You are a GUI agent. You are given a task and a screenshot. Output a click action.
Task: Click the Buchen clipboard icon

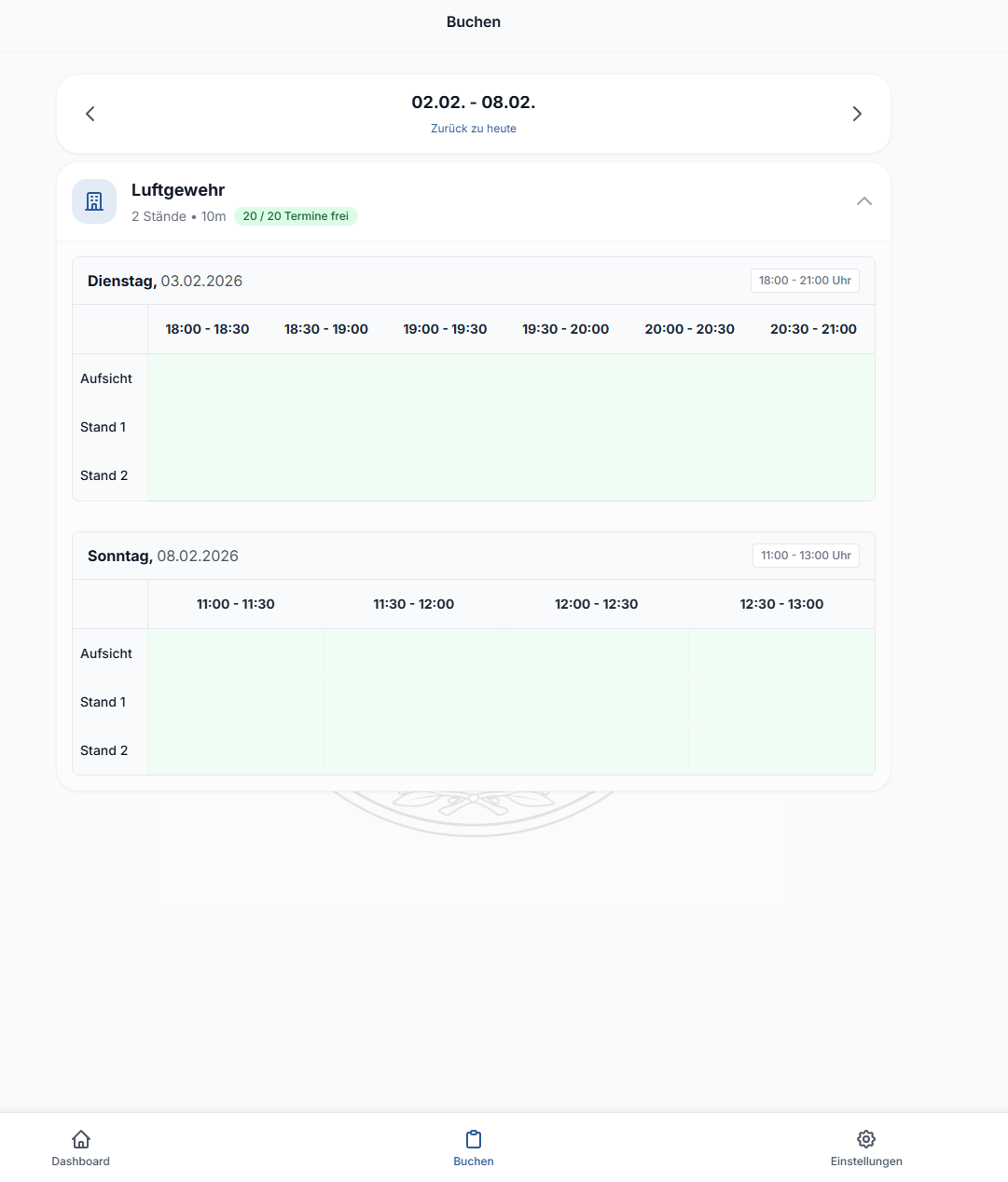474,1139
